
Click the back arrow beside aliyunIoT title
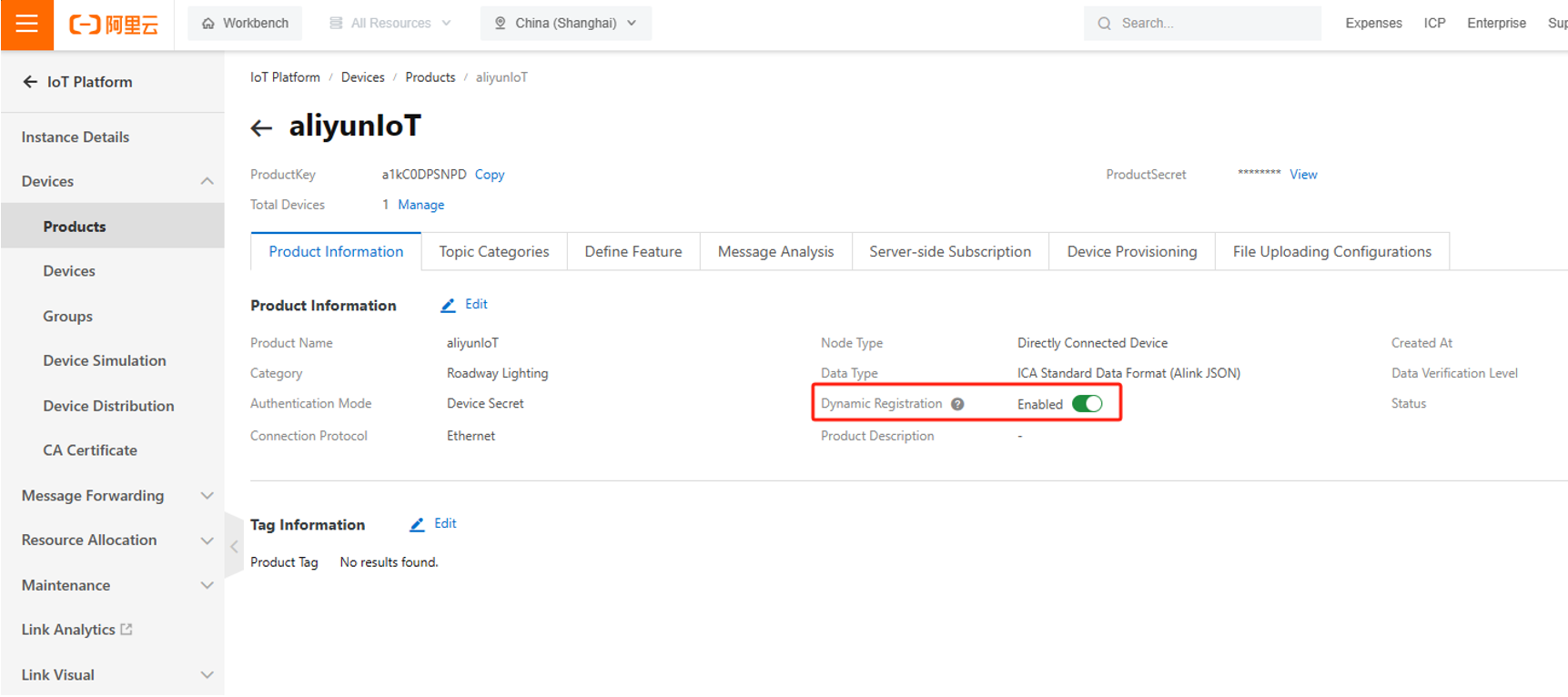(x=261, y=128)
